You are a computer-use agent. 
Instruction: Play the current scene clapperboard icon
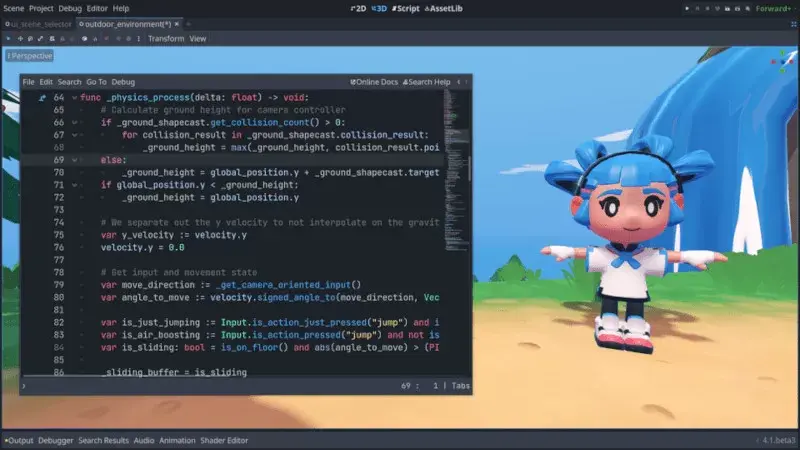click(728, 9)
